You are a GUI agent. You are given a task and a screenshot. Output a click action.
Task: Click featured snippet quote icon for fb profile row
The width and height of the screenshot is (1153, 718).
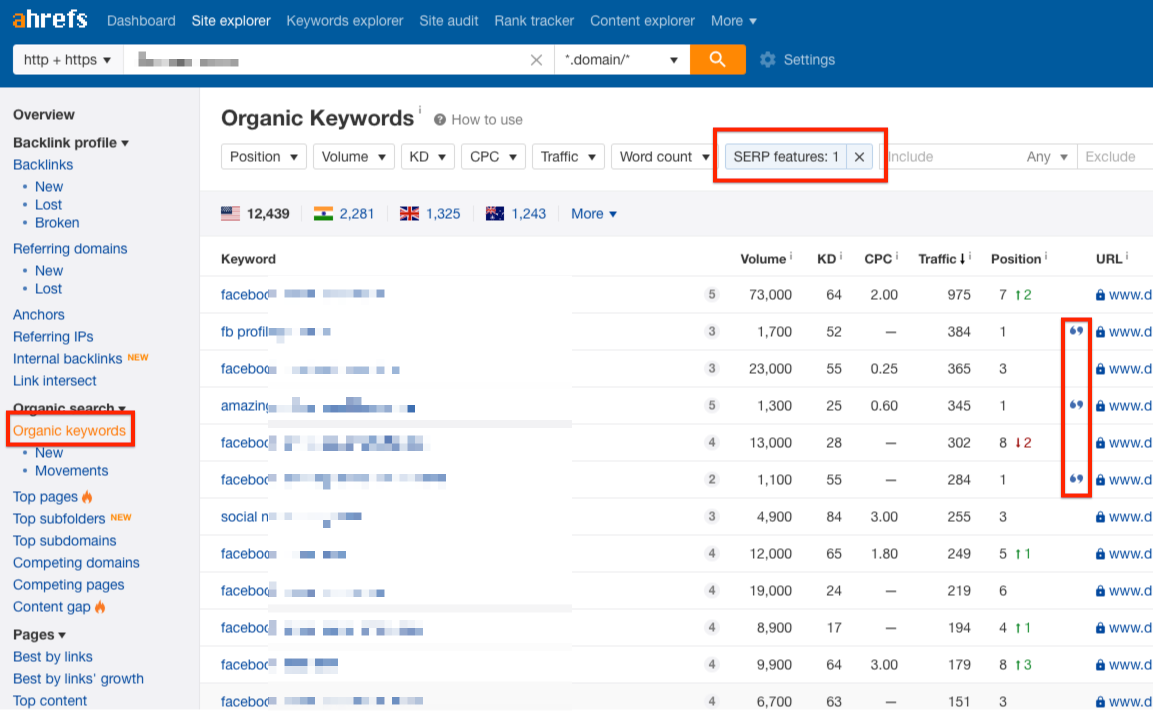[1076, 331]
